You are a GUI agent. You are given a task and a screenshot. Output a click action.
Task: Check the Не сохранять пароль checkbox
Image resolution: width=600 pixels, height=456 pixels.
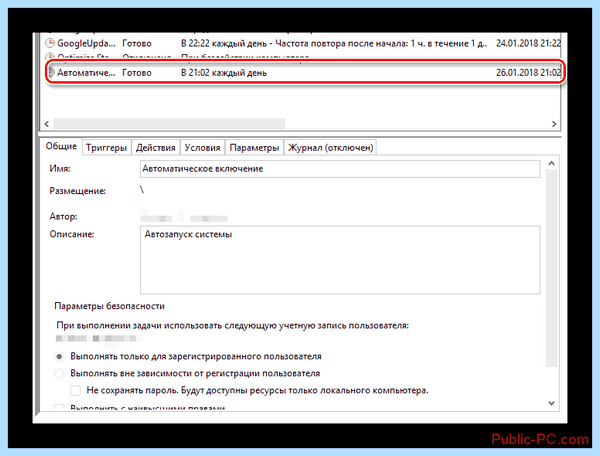pos(75,390)
